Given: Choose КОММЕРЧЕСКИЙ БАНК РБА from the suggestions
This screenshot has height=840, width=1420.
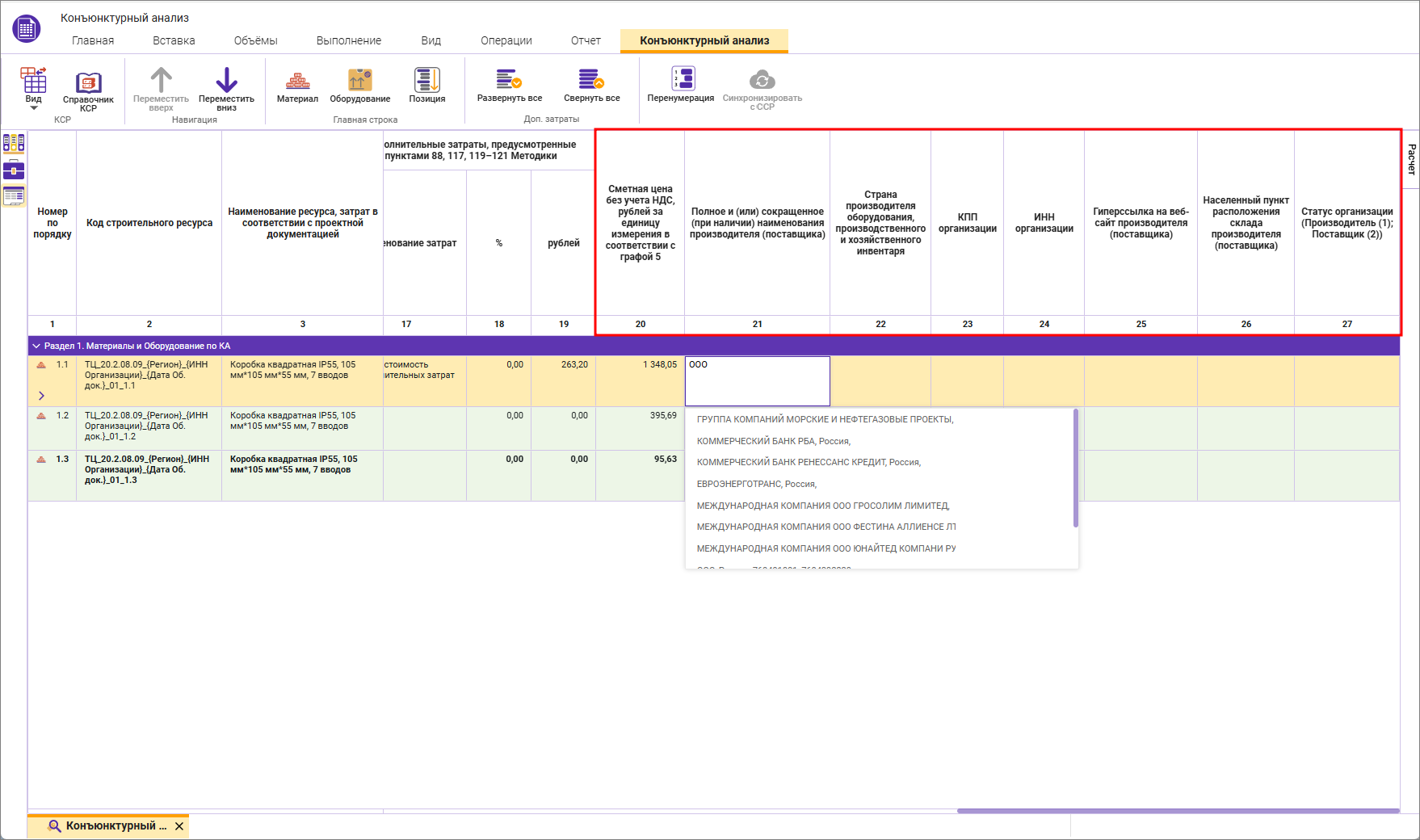Looking at the screenshot, I should 773,441.
